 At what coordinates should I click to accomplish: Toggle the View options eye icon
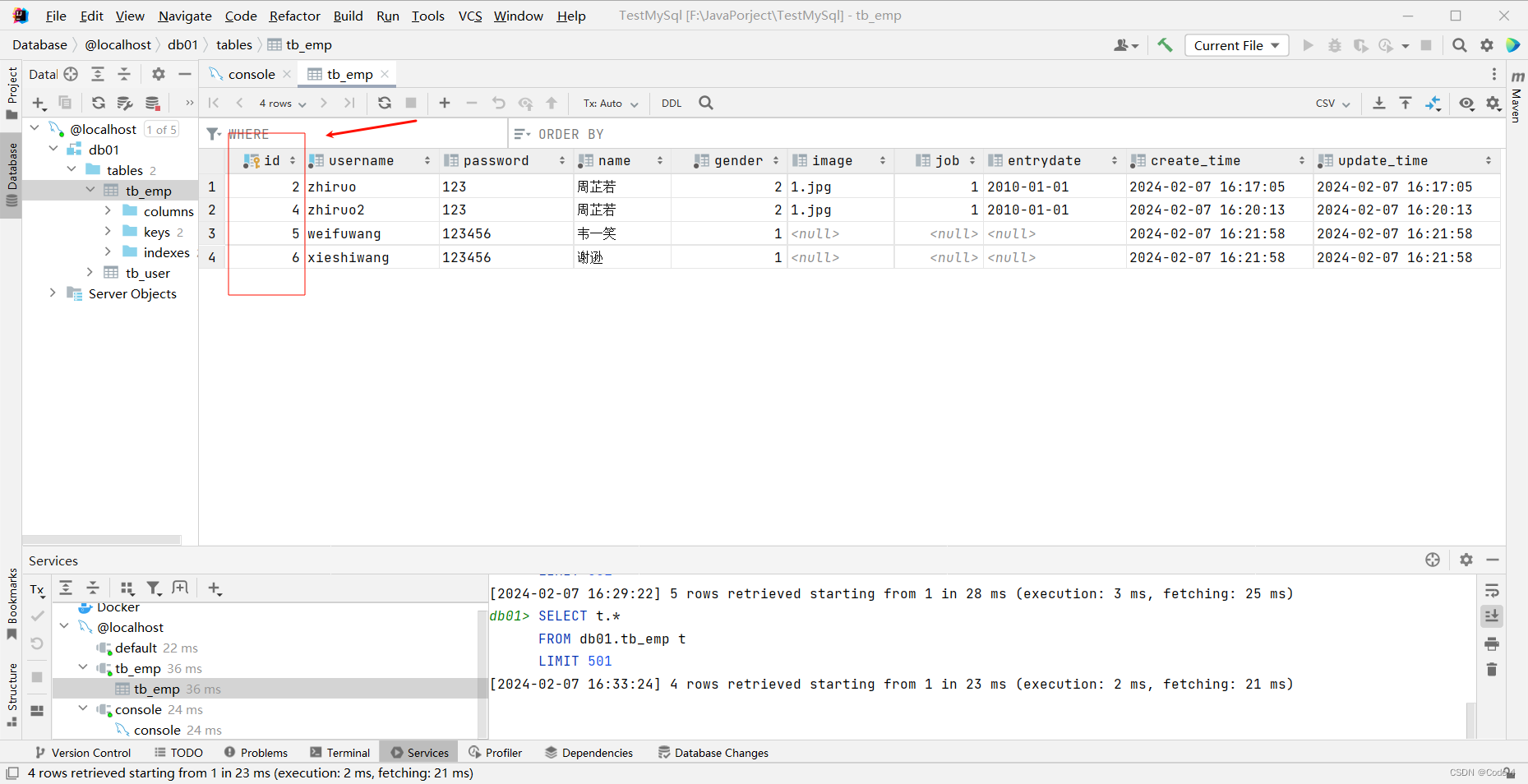pyautogui.click(x=1467, y=103)
